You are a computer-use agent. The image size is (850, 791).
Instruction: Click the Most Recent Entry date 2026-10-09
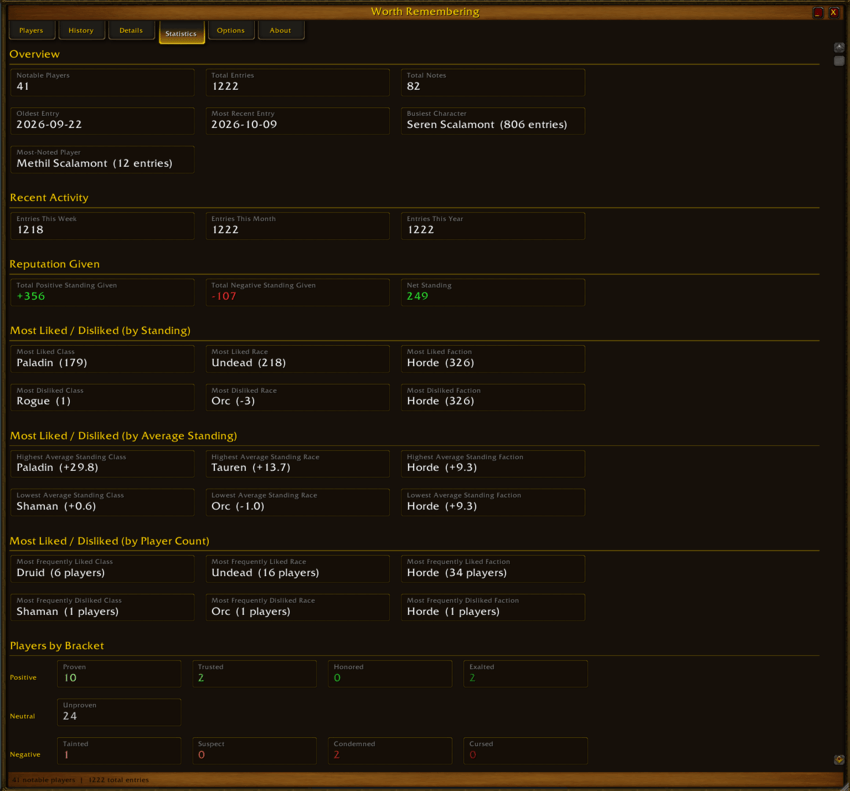tap(244, 125)
